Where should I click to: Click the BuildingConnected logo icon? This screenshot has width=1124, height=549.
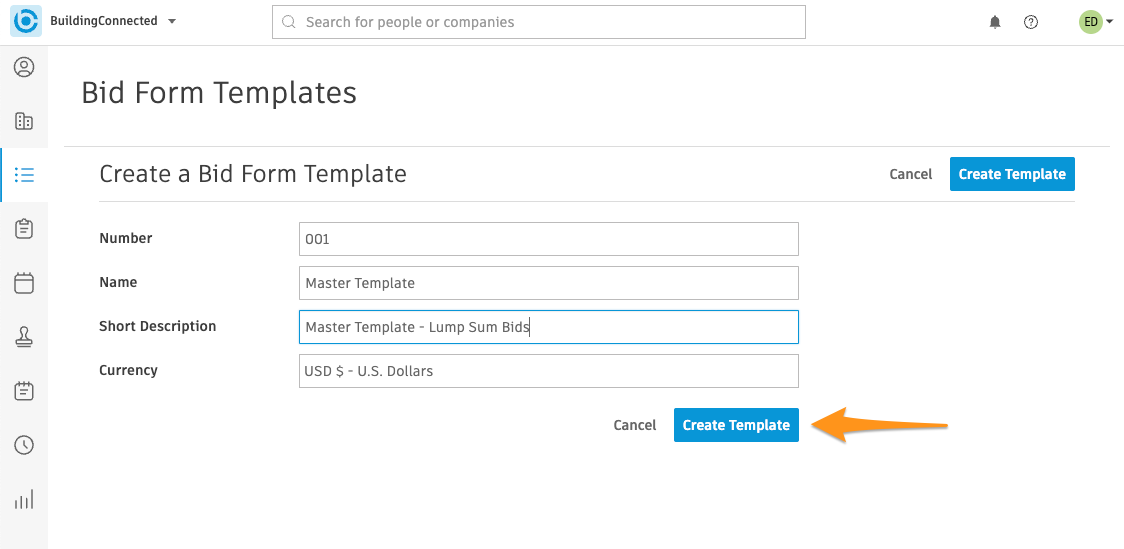coord(26,22)
